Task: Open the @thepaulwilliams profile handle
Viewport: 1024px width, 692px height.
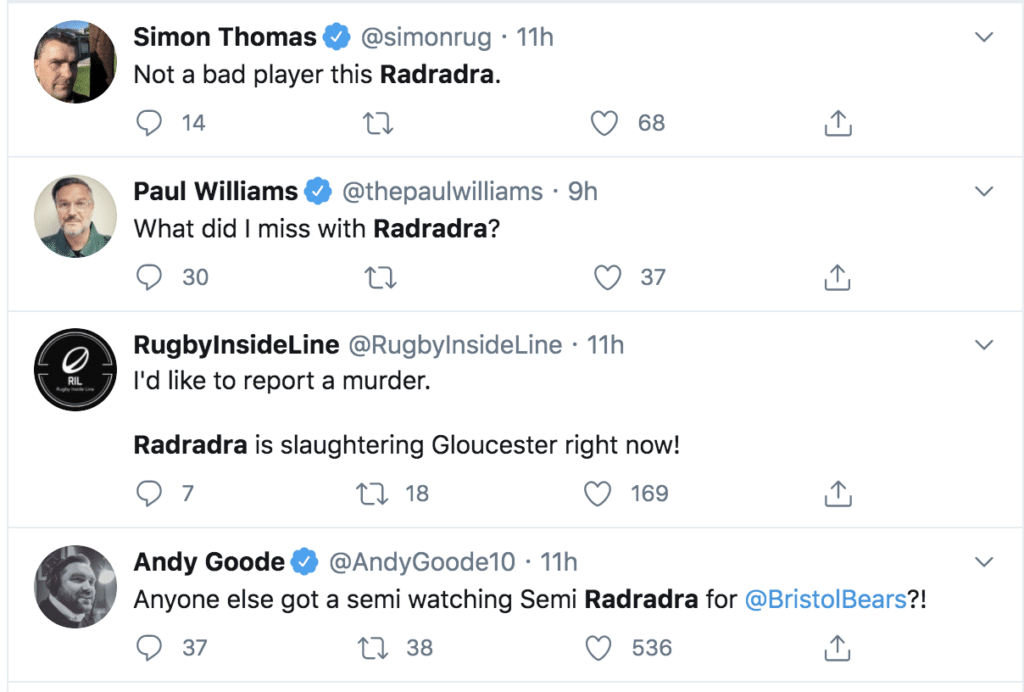Action: coord(442,192)
